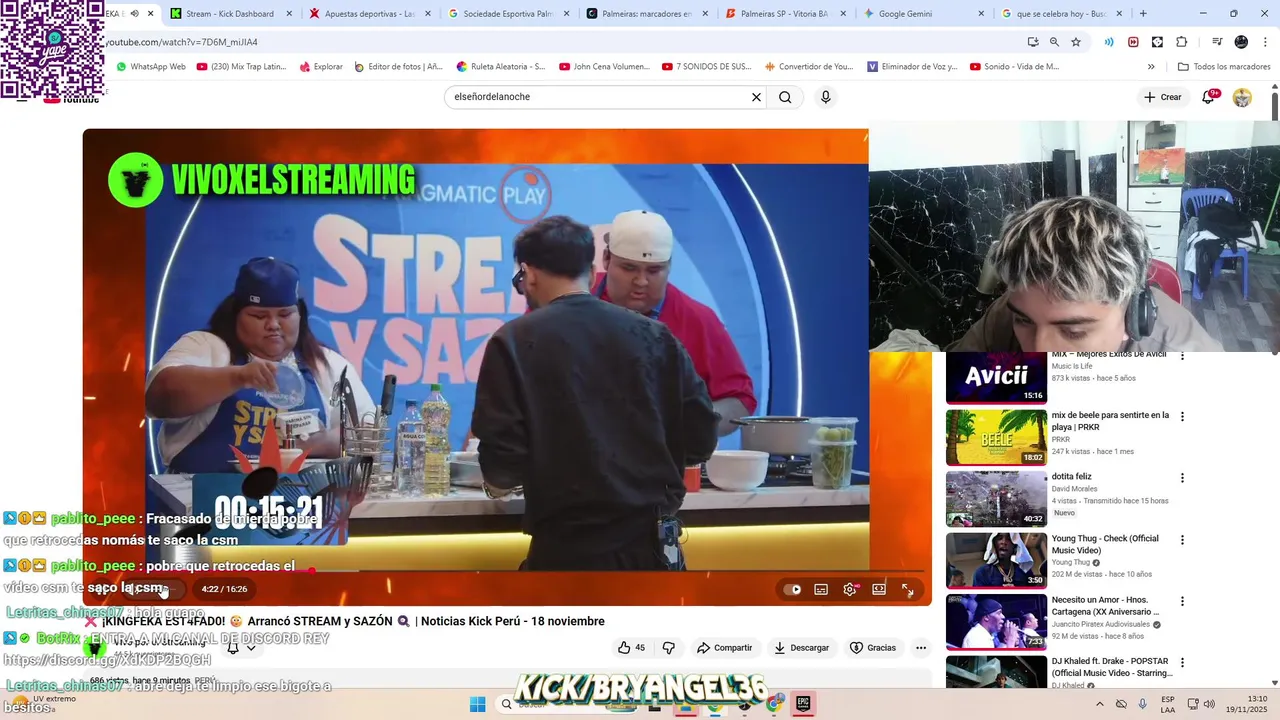Viewport: 1280px width, 720px height.
Task: Open Eliminador de Voz bookmark
Action: [x=913, y=67]
